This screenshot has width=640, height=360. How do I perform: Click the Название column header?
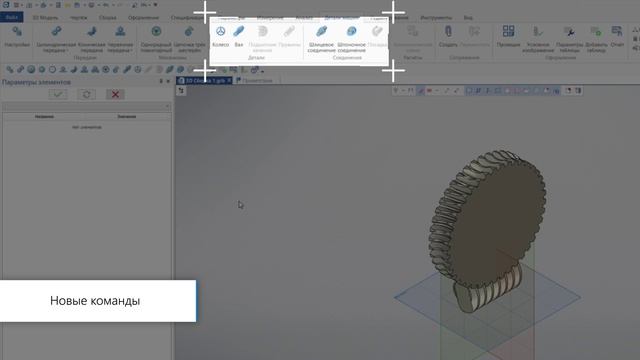pyautogui.click(x=44, y=116)
